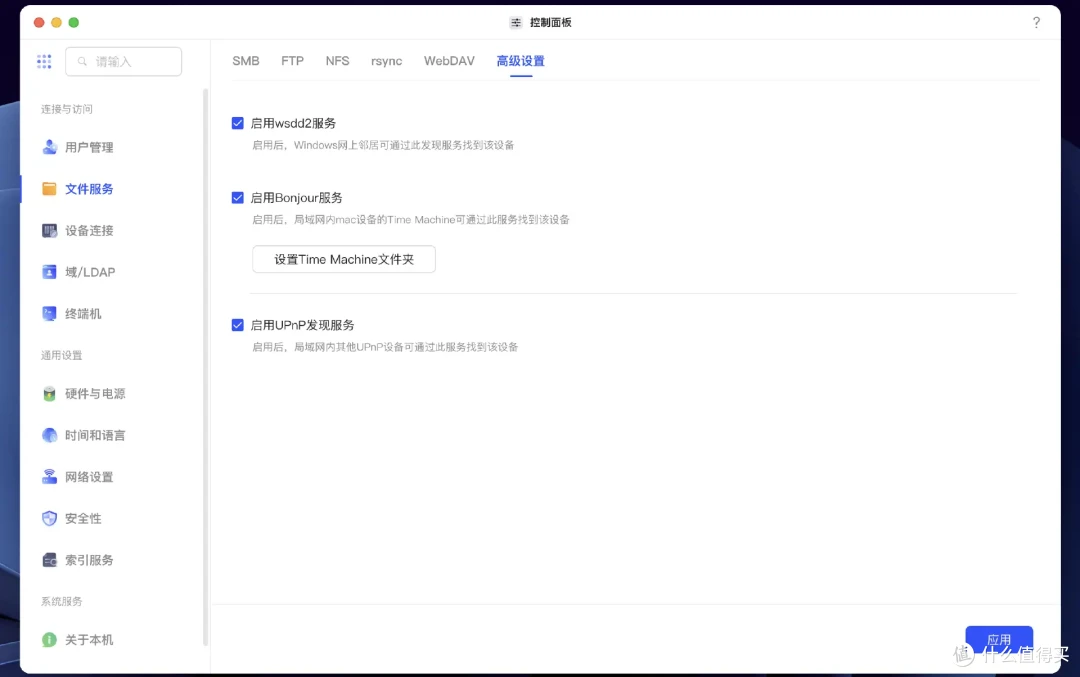This screenshot has width=1080, height=677.
Task: Open the app grid launcher icon
Action: tap(44, 61)
